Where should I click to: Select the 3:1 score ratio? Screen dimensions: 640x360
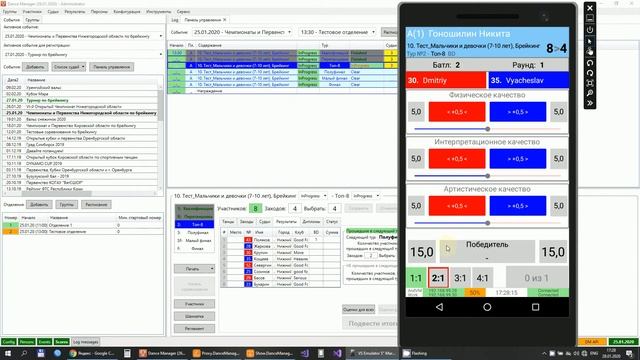point(460,278)
